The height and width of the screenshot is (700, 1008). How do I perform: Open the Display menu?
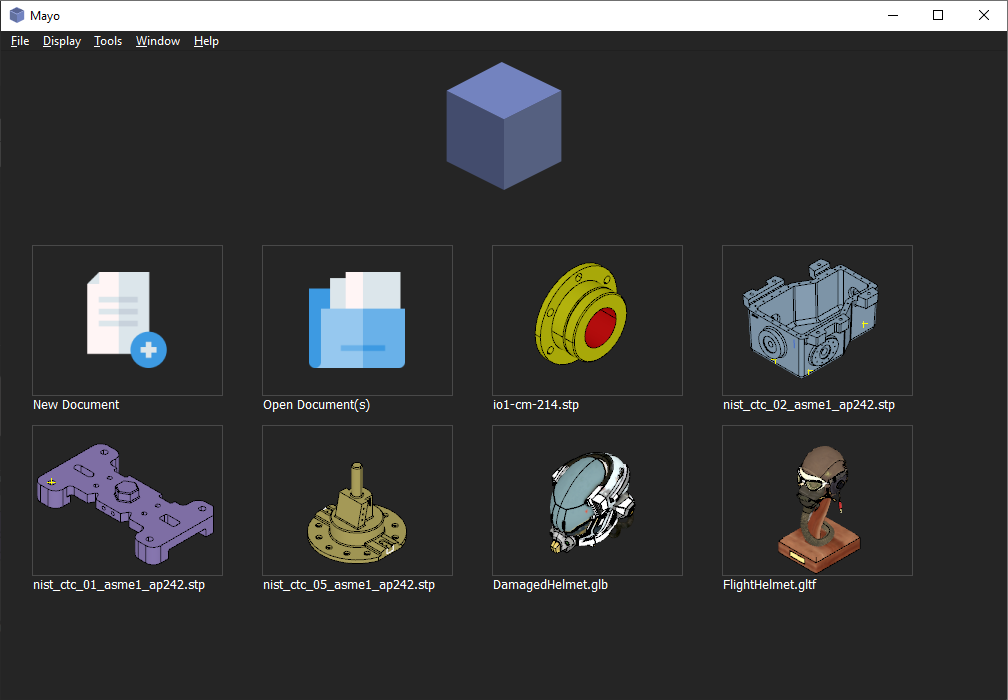click(x=62, y=41)
